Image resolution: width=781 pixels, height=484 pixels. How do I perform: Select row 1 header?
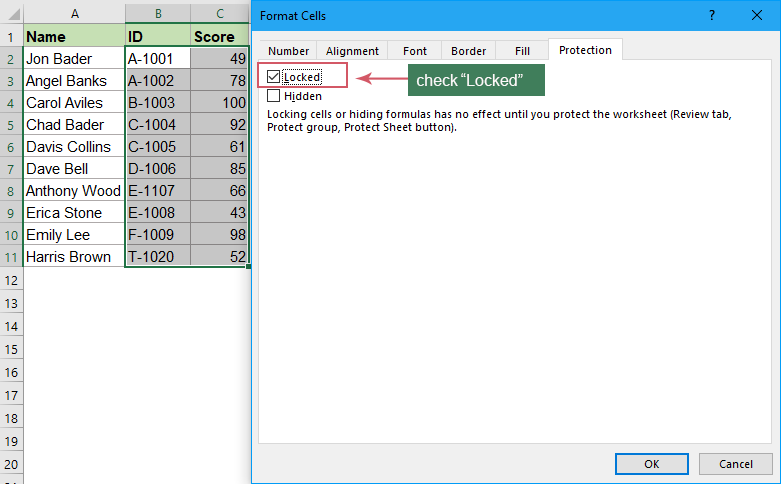coord(11,37)
